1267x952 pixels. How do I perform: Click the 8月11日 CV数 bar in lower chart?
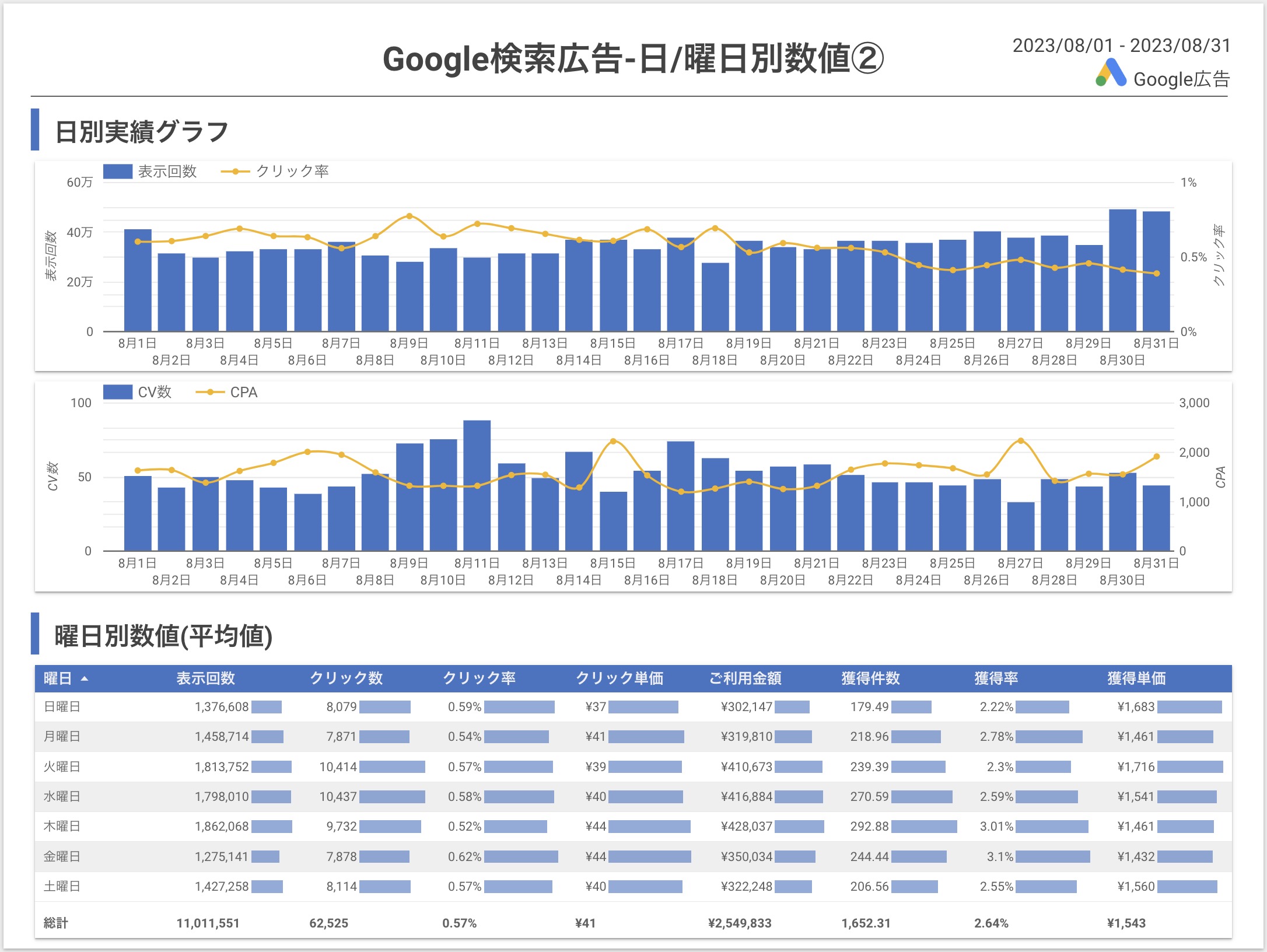coord(477,485)
